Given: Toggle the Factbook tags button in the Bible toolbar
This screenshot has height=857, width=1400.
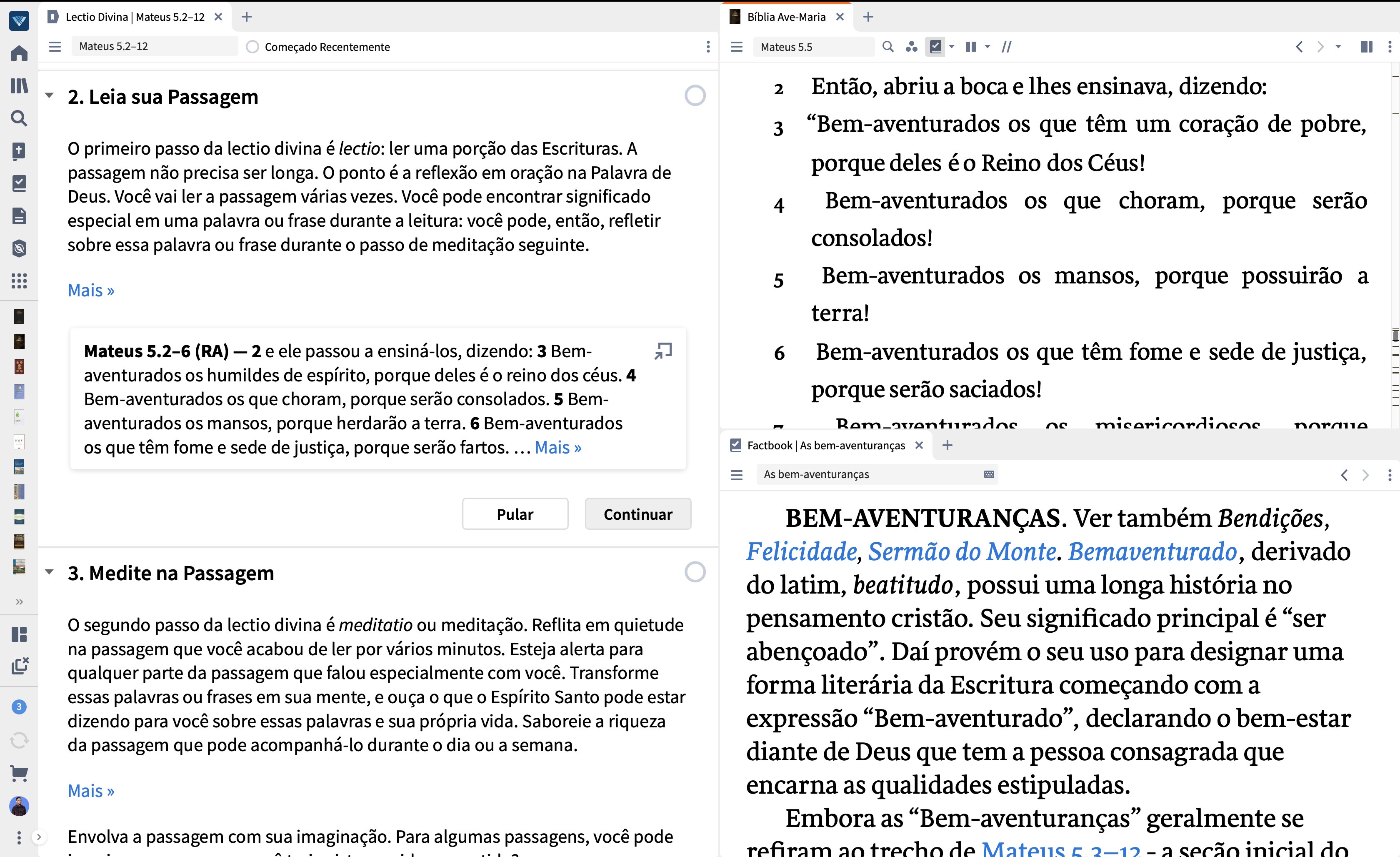Looking at the screenshot, I should tap(935, 47).
